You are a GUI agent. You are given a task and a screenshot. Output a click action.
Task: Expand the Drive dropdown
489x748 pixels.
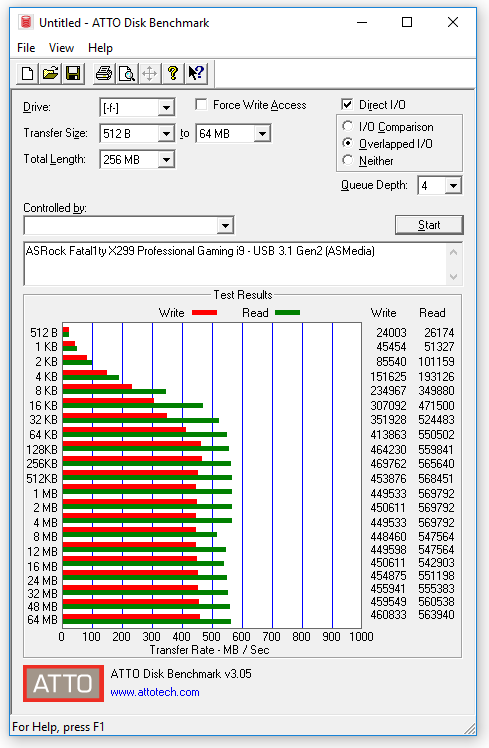[166, 108]
